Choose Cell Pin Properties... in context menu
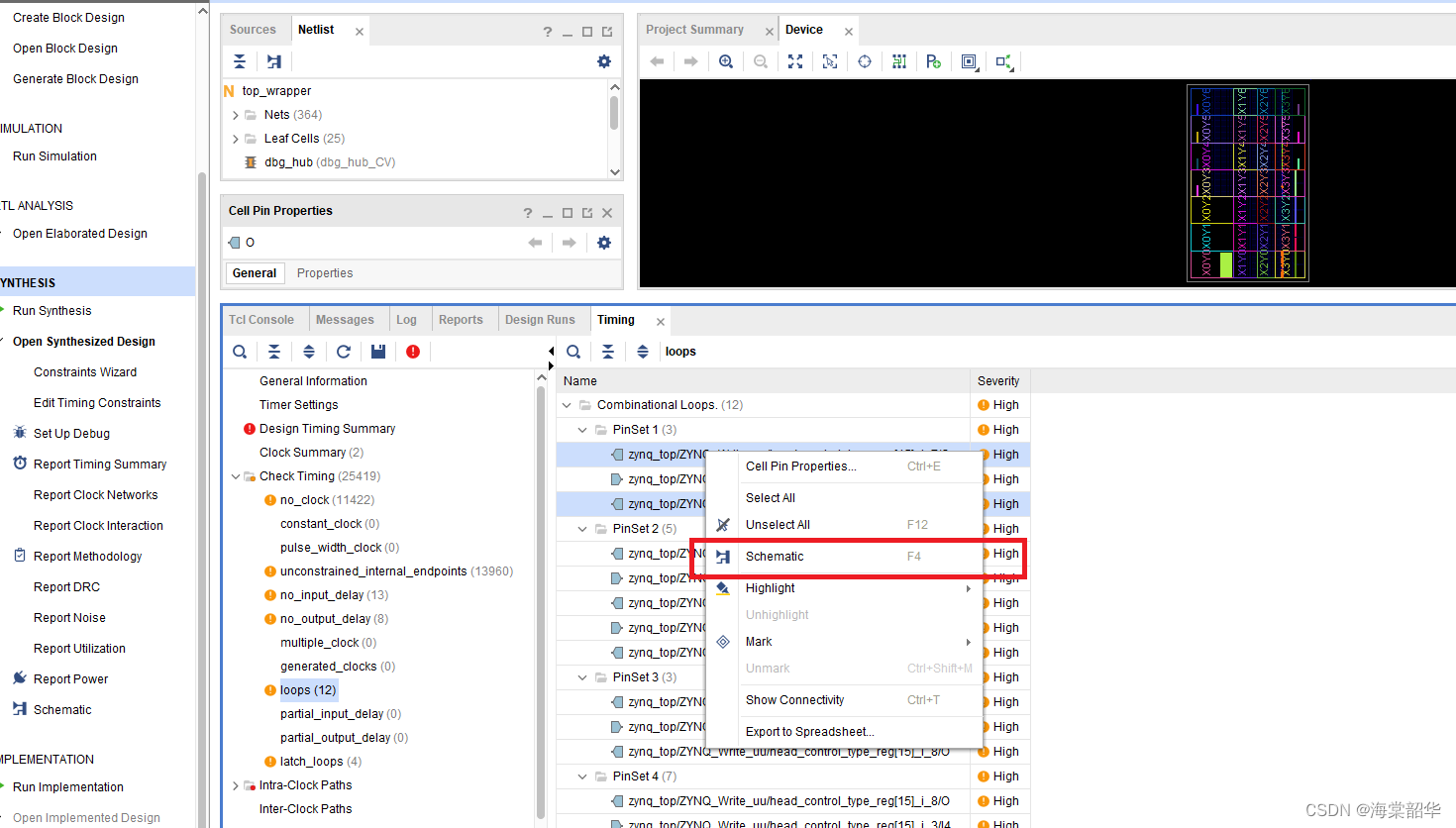This screenshot has width=1456, height=828. [x=844, y=466]
